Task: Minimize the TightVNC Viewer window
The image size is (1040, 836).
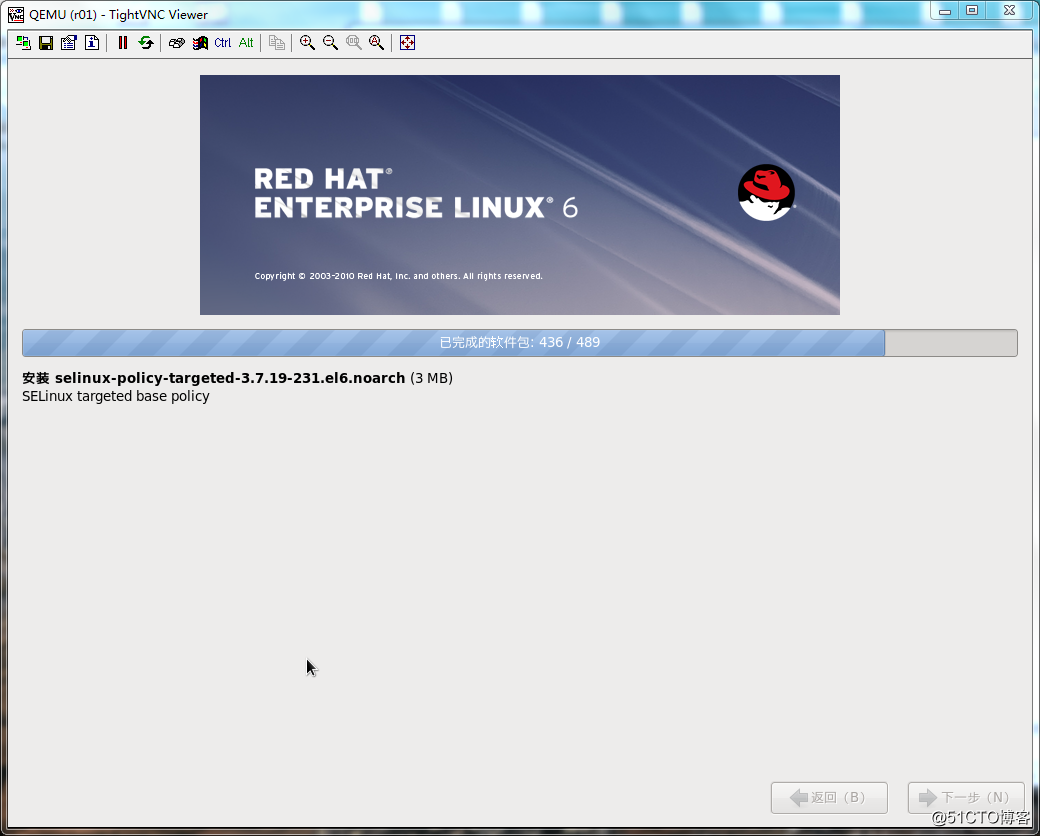Action: 944,10
